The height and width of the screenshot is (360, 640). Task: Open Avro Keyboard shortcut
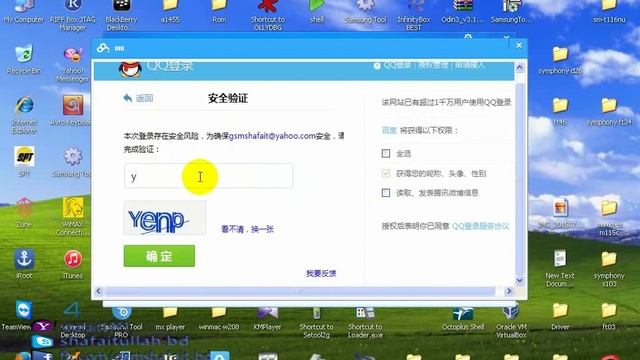tap(73, 111)
